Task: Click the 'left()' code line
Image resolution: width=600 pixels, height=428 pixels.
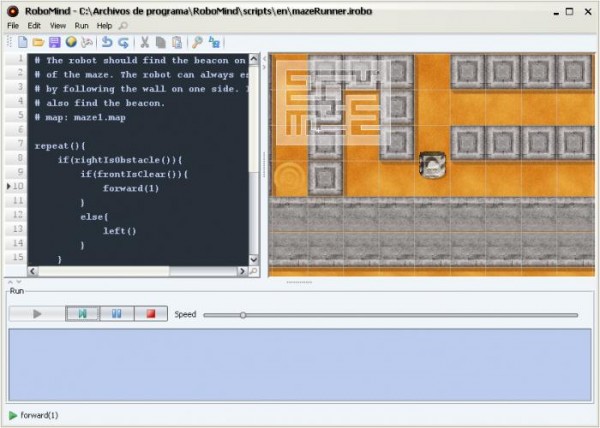Action: 120,231
